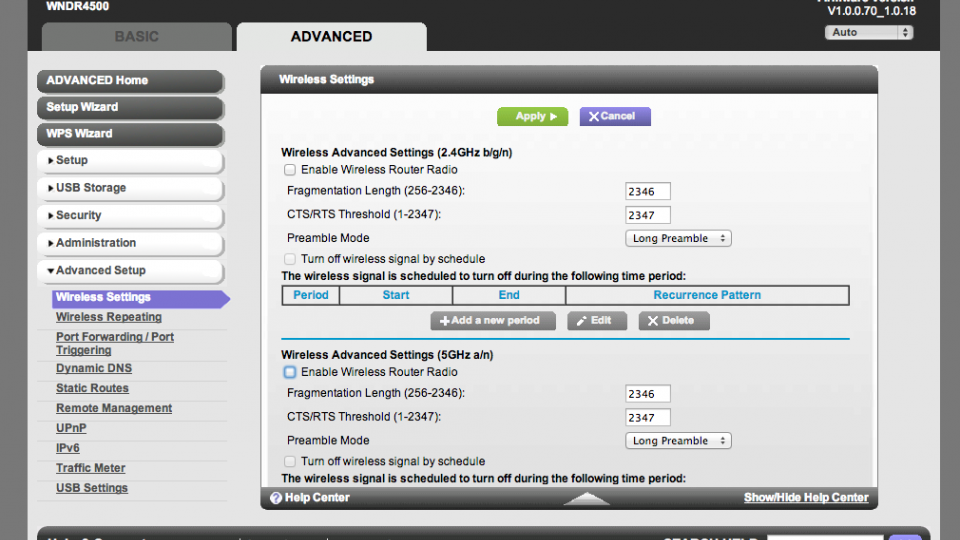Click Add a new period button

tap(493, 321)
